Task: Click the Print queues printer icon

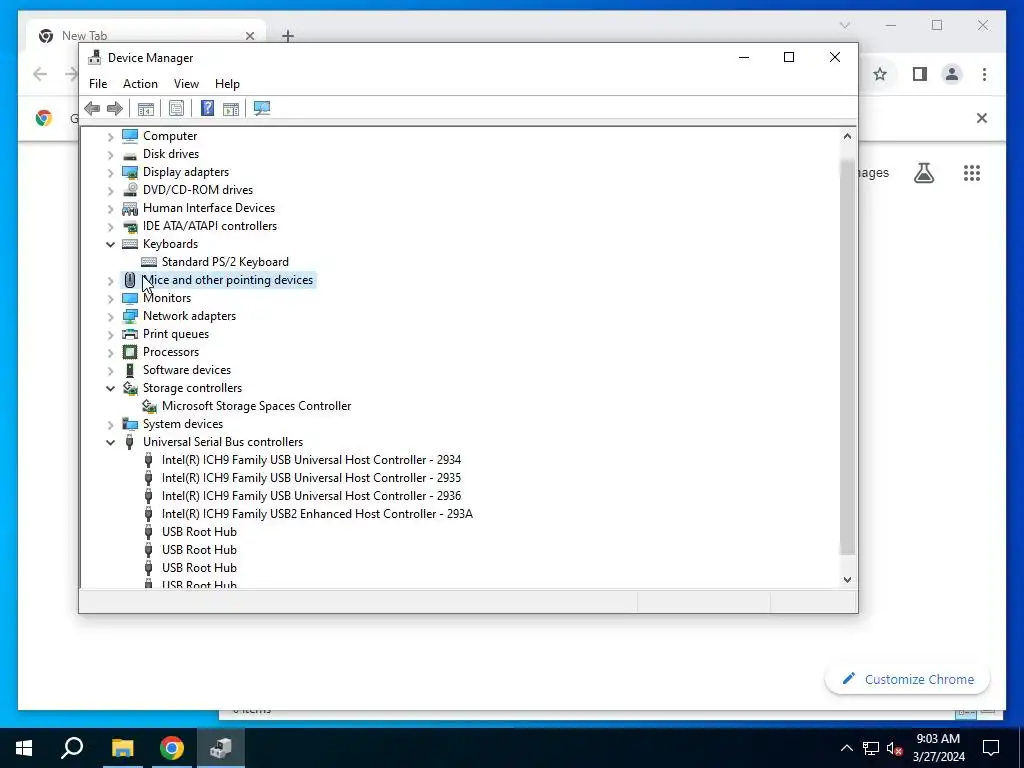Action: 130,334
